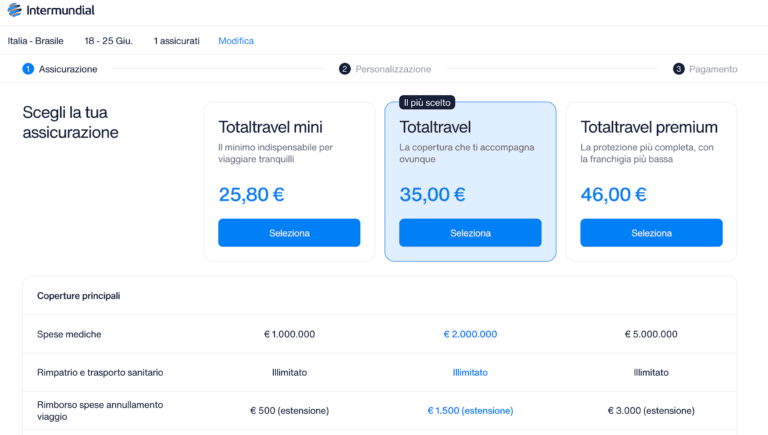This screenshot has width=768, height=435.
Task: Go to the Personalizzazione step
Action: [393, 69]
